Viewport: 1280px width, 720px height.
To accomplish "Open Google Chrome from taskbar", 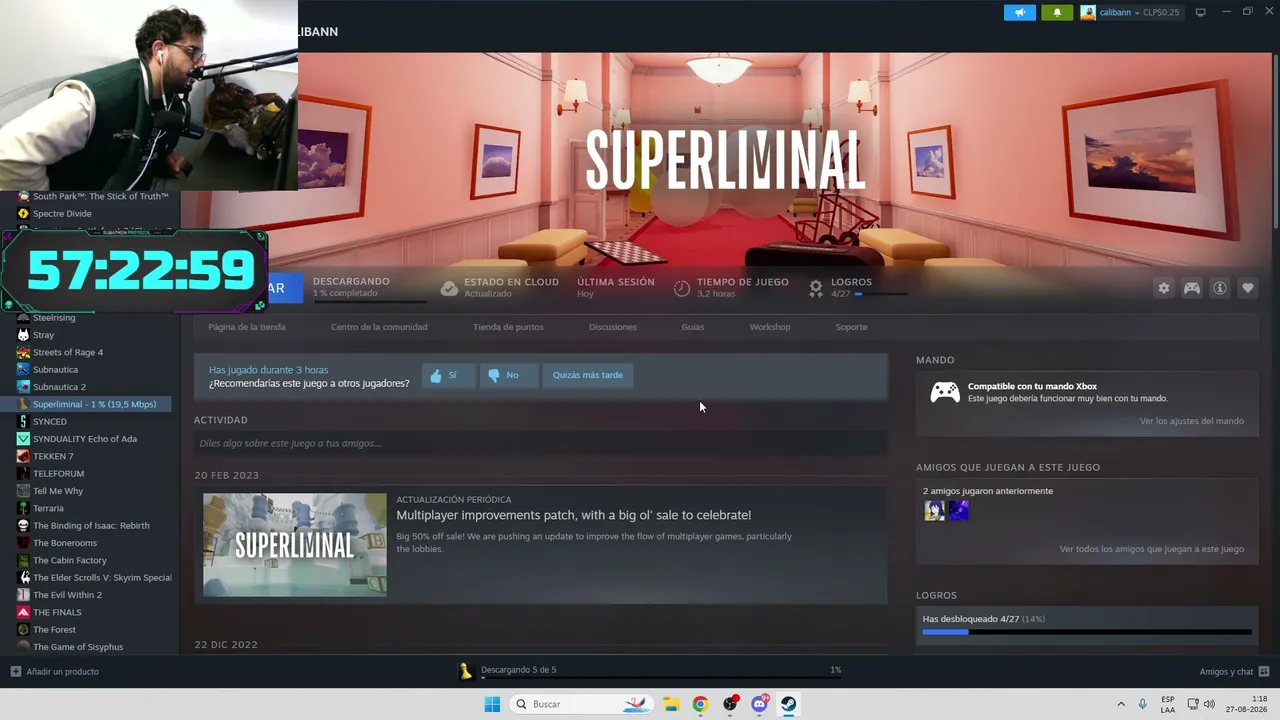I will pyautogui.click(x=700, y=704).
